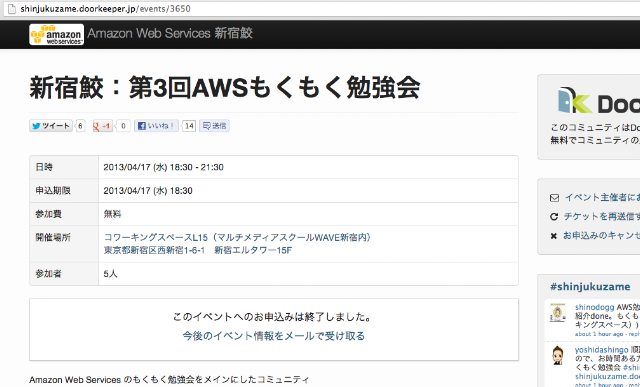Click the 申込期限 row label

click(53, 191)
